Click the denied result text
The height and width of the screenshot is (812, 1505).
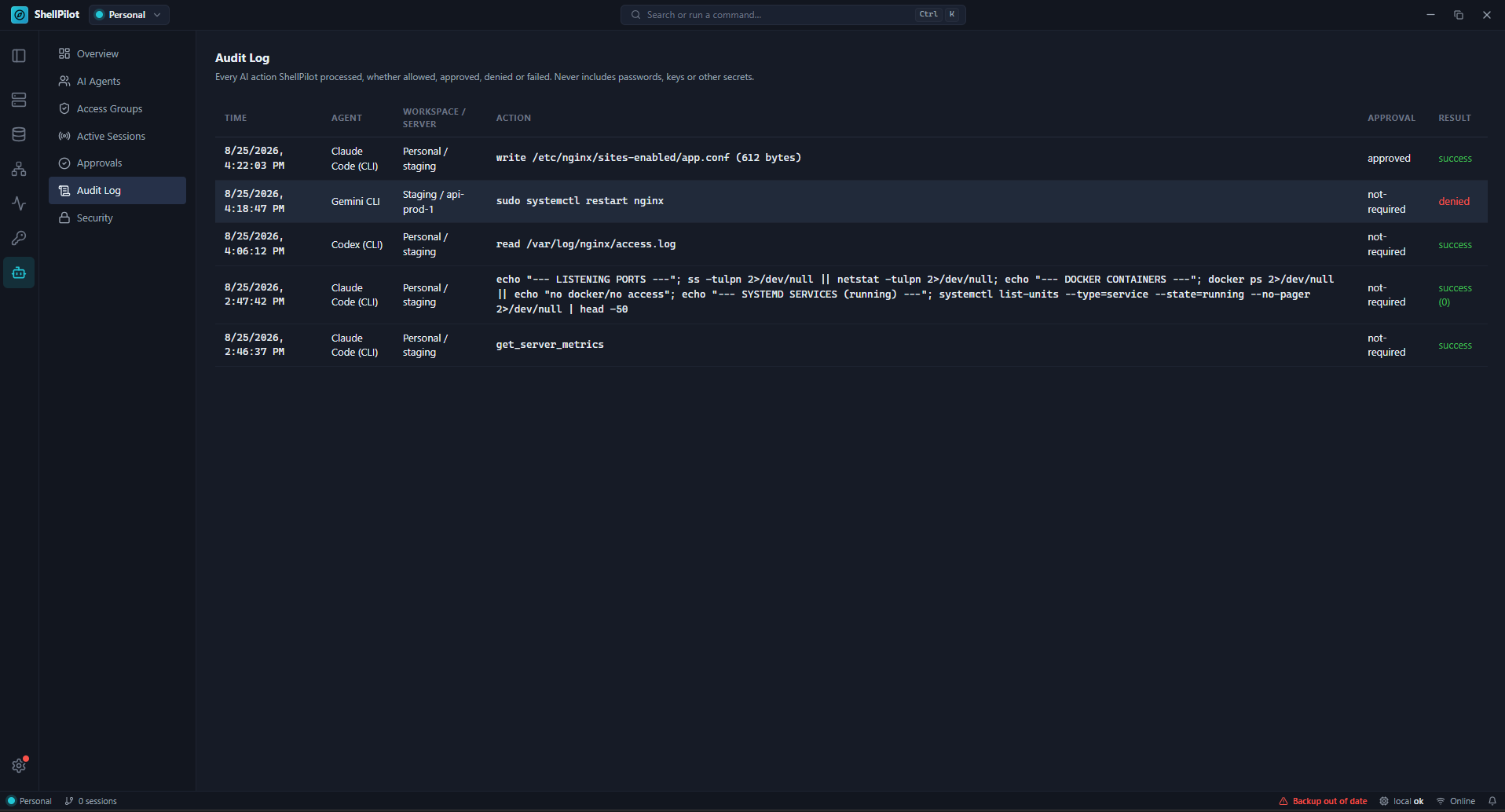click(x=1454, y=202)
